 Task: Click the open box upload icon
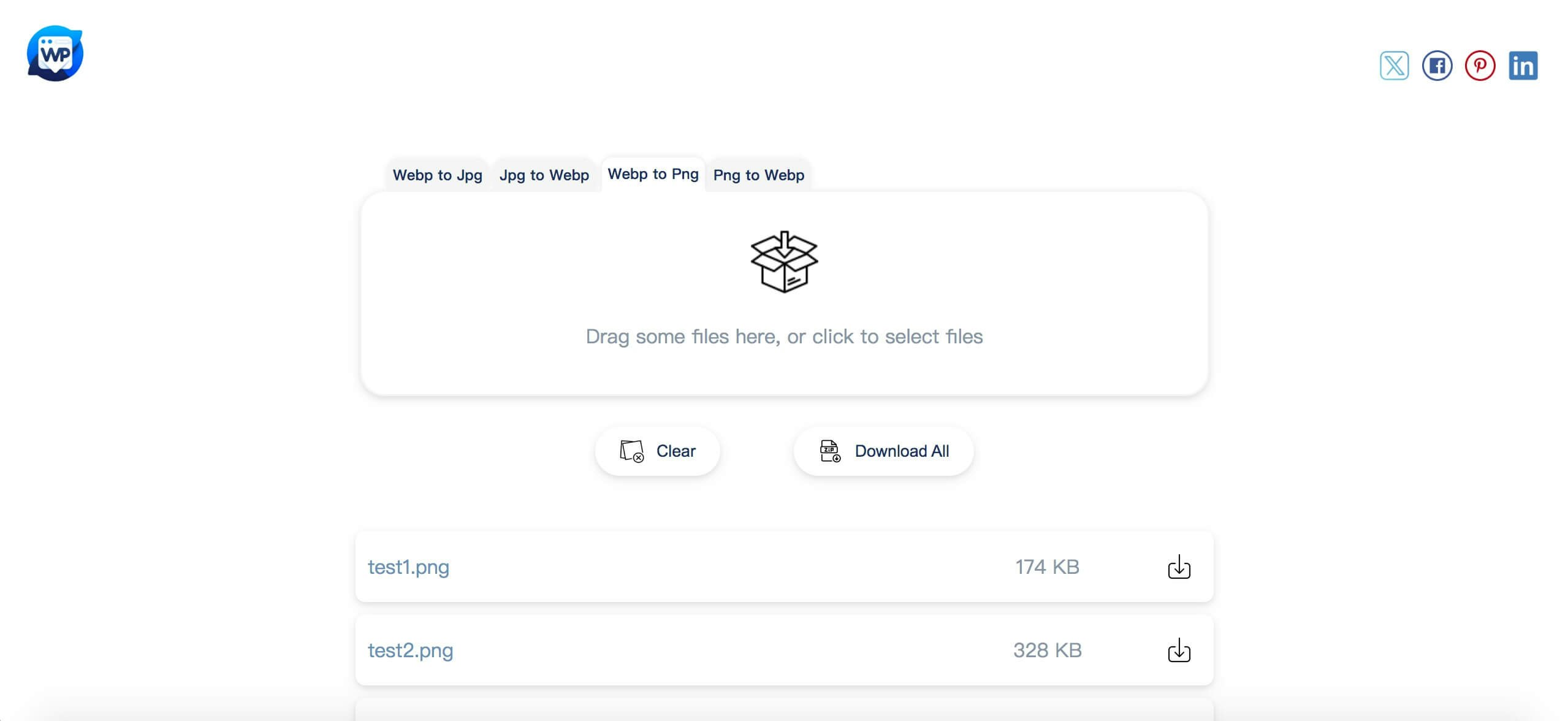(784, 262)
